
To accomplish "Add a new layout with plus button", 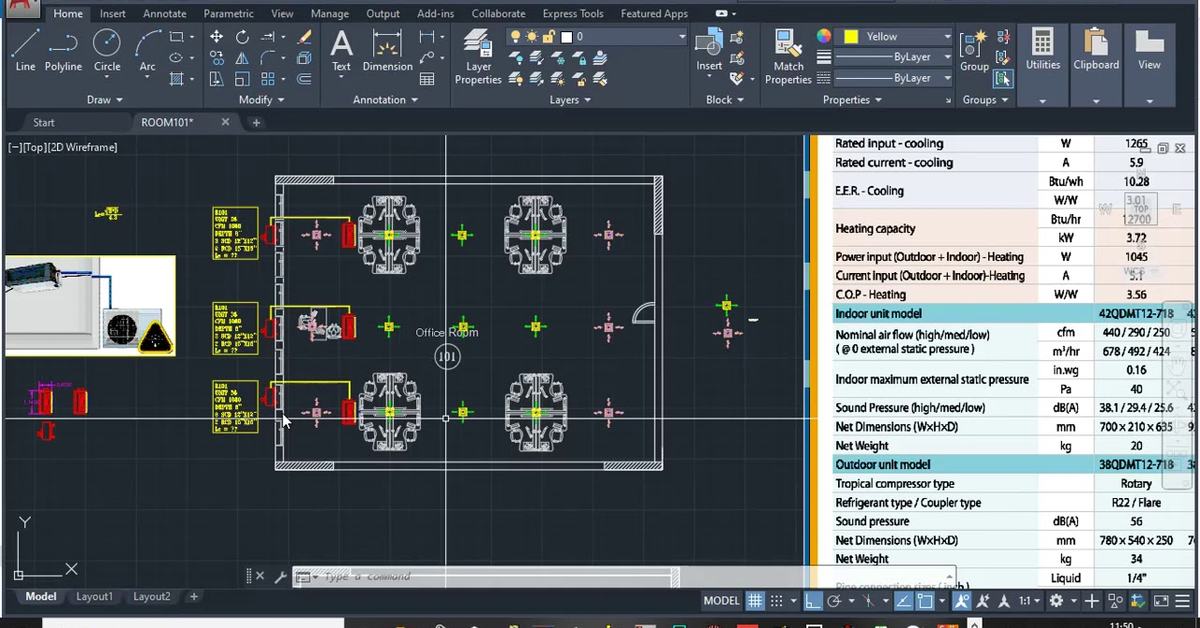I will 194,597.
